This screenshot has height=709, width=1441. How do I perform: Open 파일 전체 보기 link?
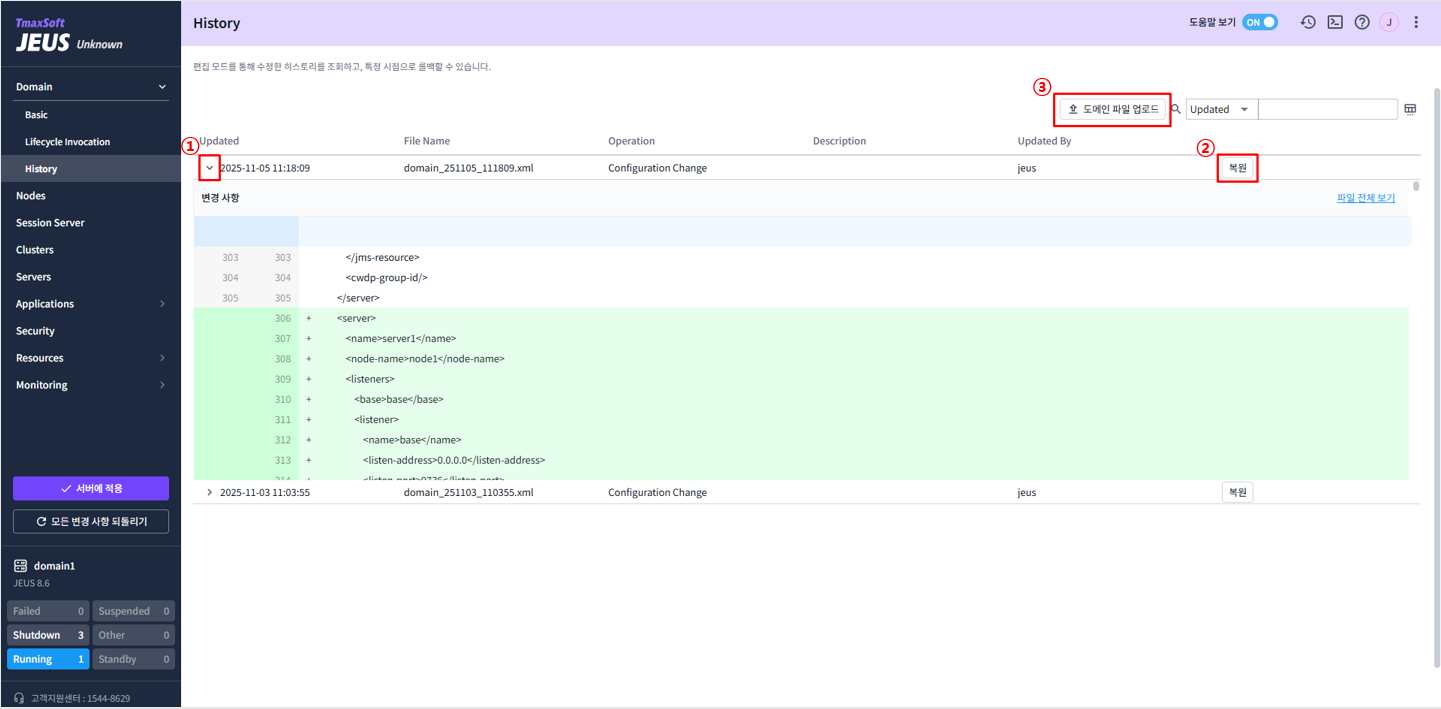1365,197
